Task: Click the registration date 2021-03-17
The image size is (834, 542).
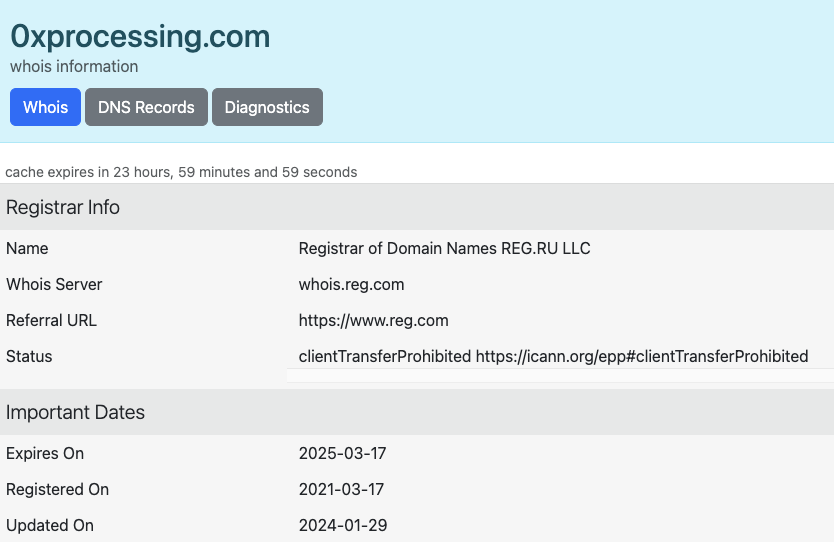Action: (x=341, y=489)
